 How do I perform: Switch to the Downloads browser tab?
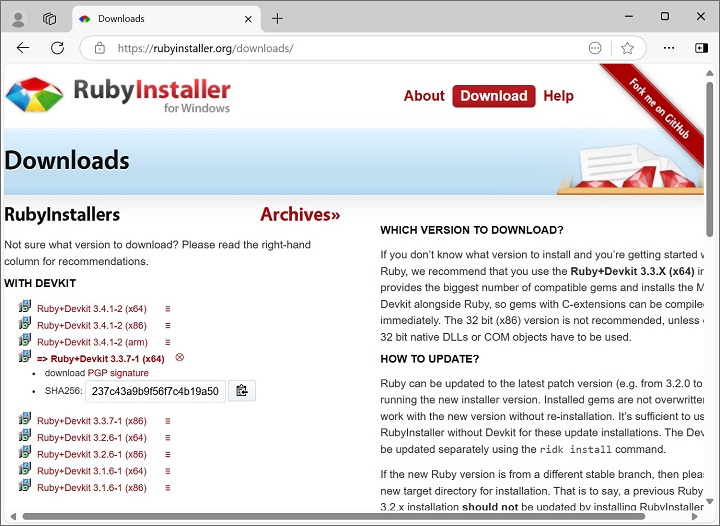[166, 19]
